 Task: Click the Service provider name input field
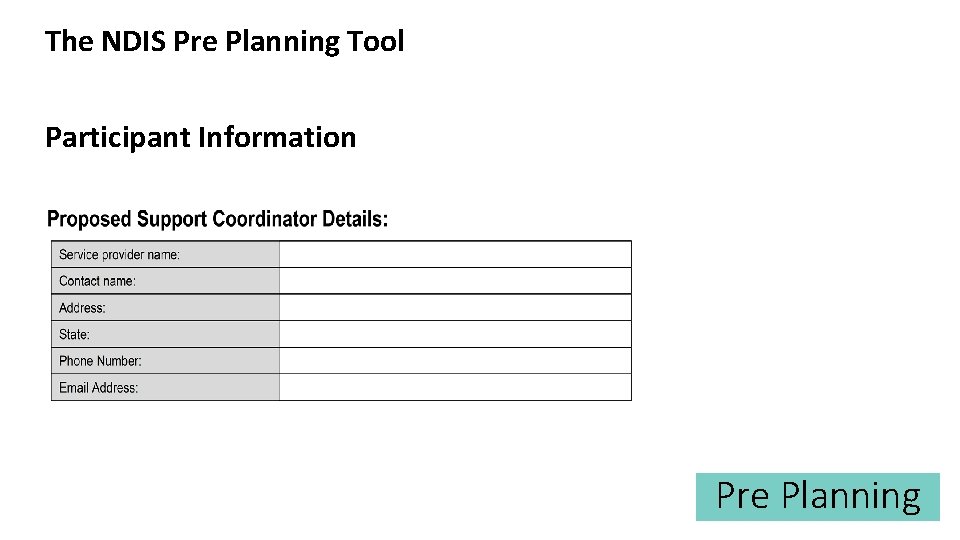[x=455, y=254]
